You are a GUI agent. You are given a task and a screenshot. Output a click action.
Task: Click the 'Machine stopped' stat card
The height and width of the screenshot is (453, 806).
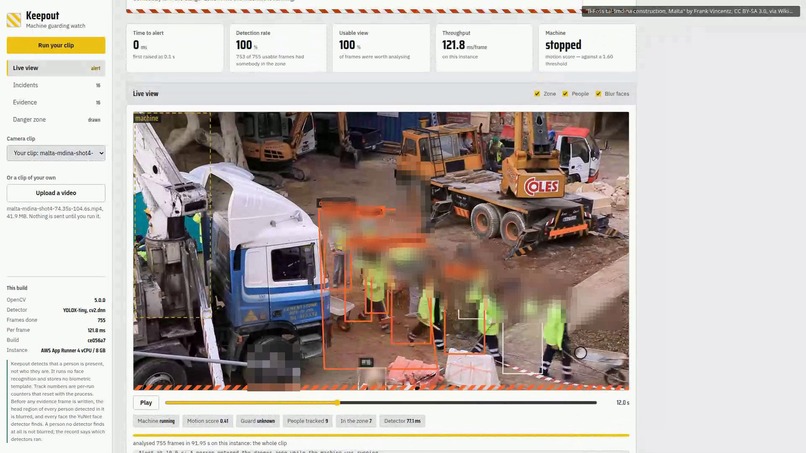(588, 47)
